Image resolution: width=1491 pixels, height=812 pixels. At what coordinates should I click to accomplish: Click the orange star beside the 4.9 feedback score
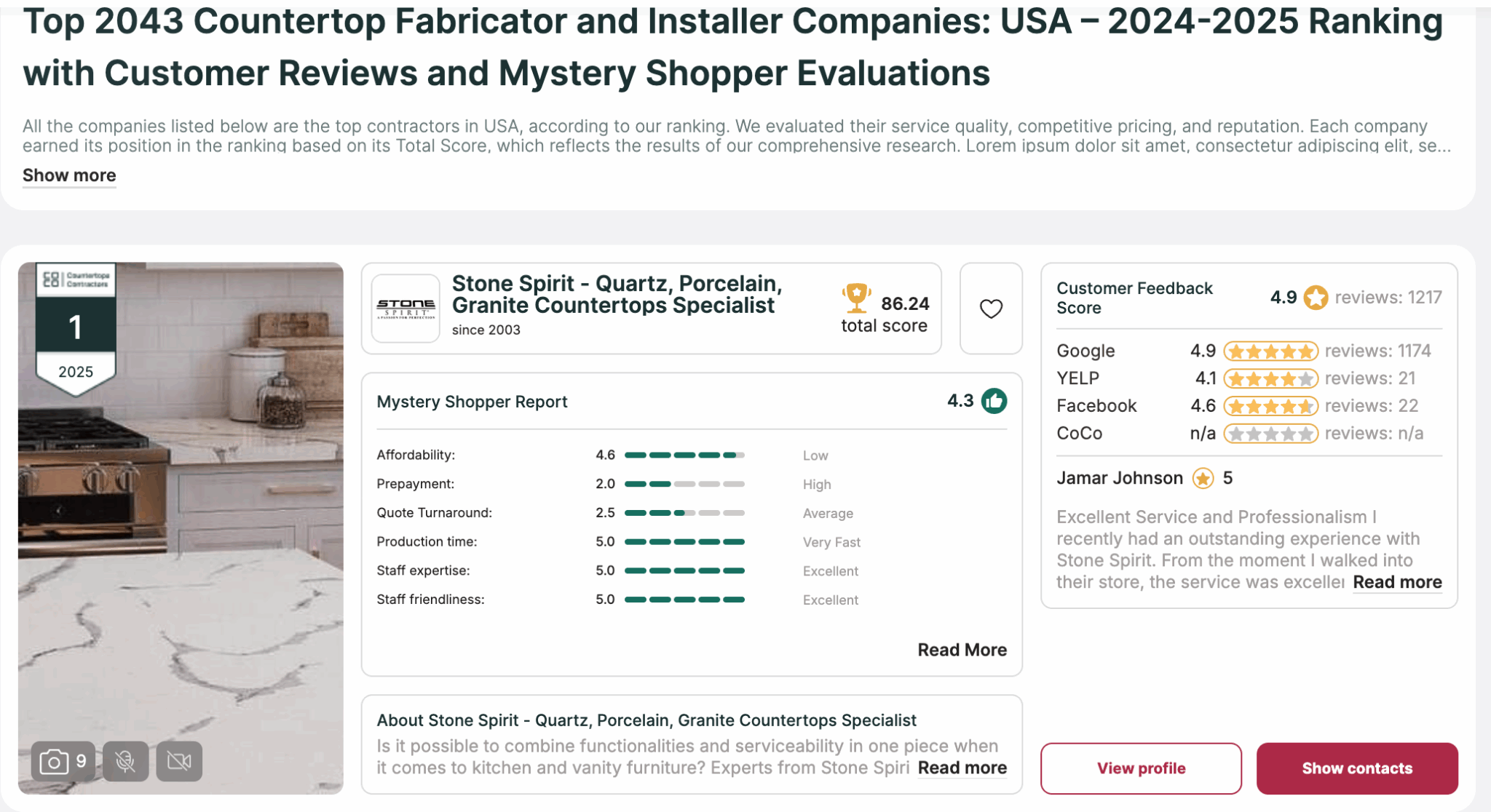[1316, 298]
